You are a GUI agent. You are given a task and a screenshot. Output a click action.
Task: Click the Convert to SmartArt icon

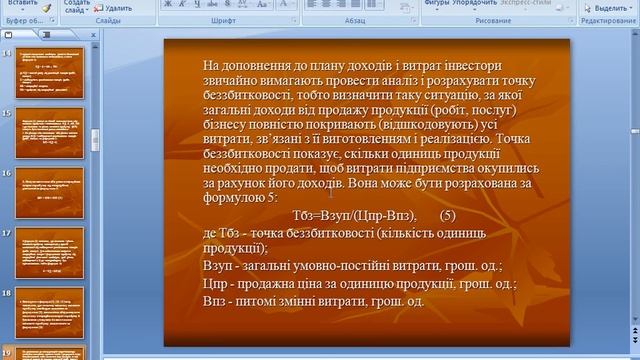point(406,8)
